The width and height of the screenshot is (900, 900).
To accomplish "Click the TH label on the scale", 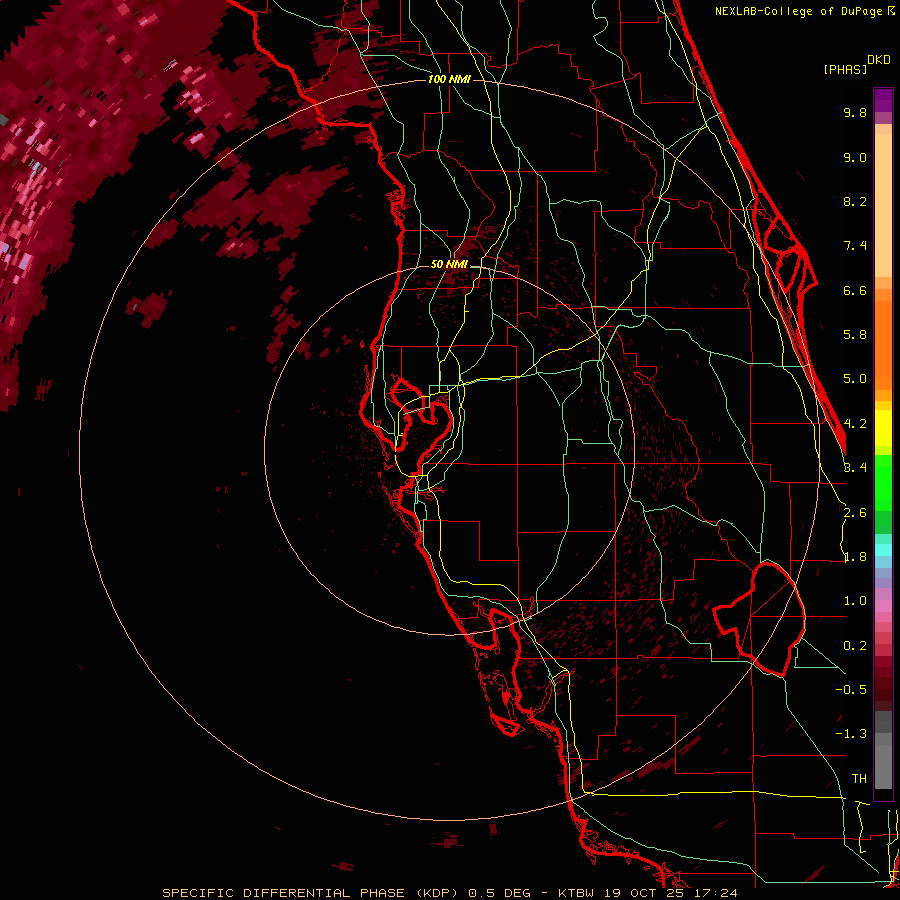I will pyautogui.click(x=859, y=779).
